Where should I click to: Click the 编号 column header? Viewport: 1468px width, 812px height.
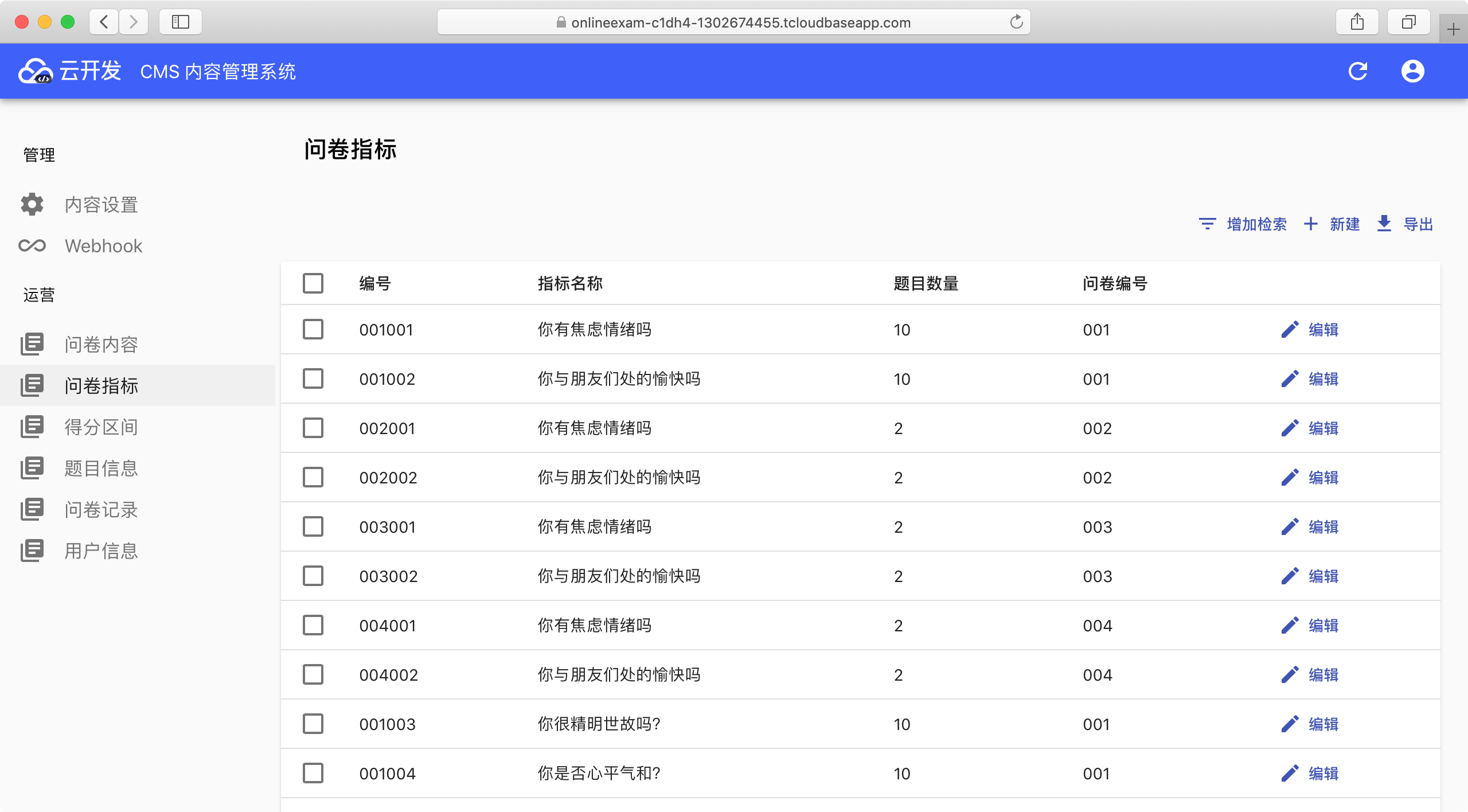(375, 283)
